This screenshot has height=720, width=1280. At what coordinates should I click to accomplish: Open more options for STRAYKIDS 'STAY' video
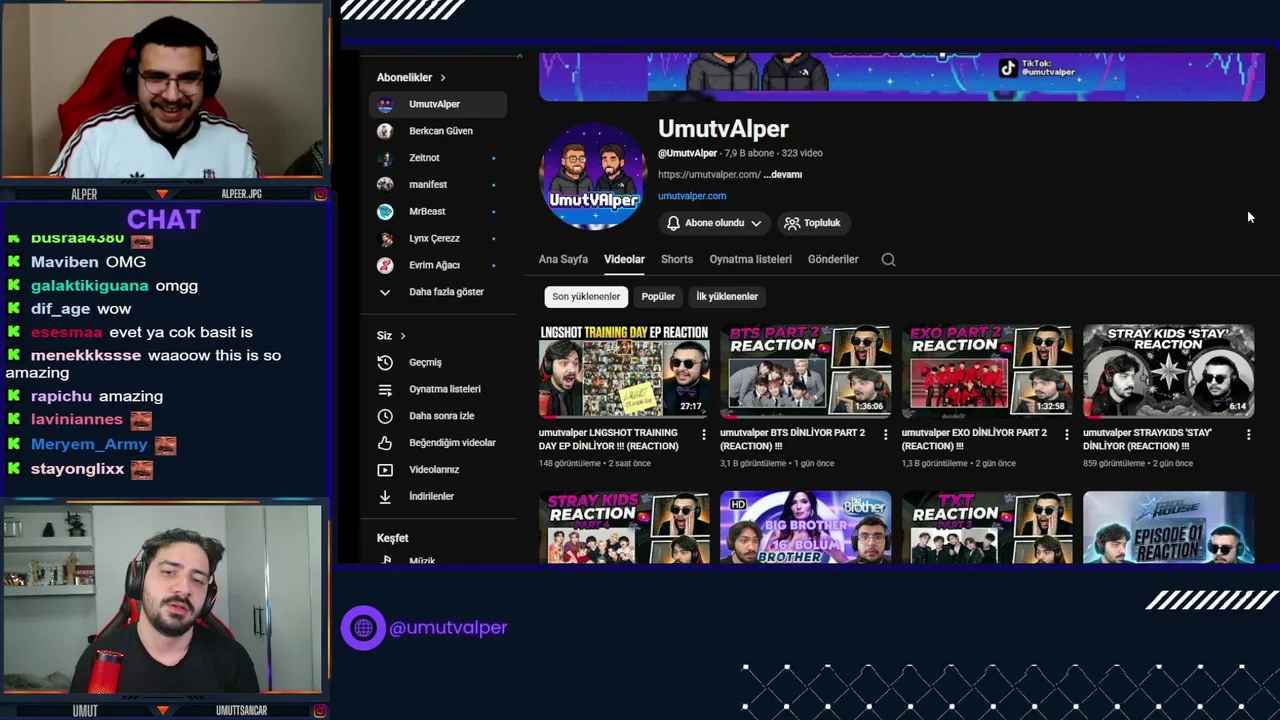(x=1248, y=435)
